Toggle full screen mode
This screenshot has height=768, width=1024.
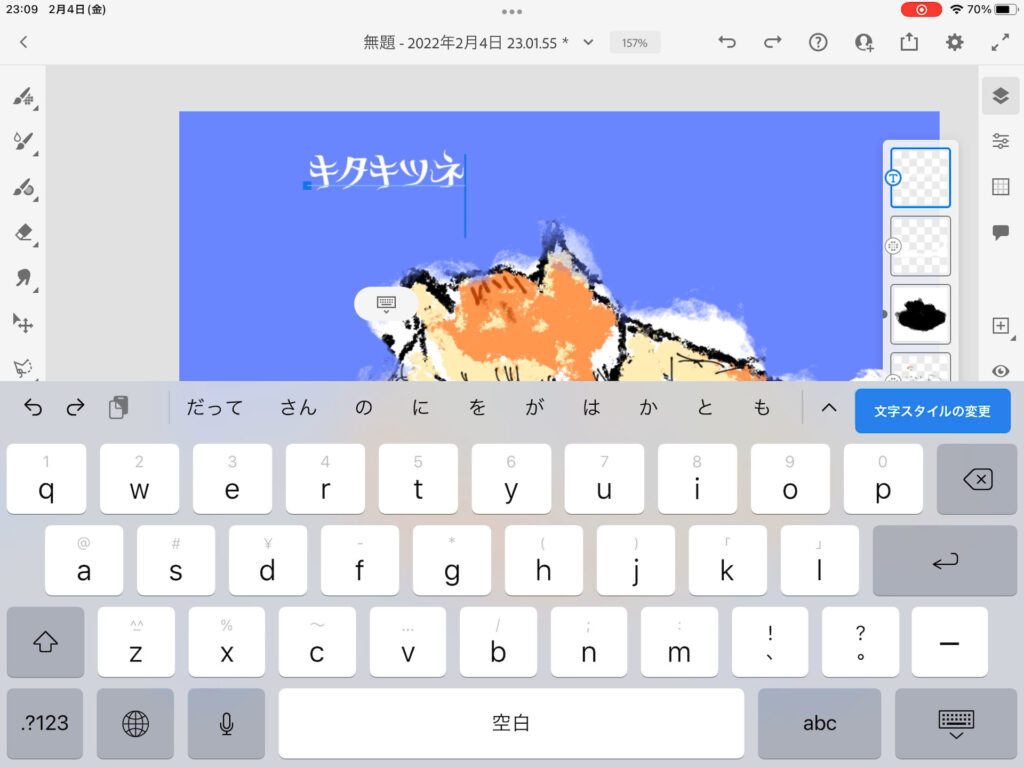pyautogui.click(x=1000, y=42)
